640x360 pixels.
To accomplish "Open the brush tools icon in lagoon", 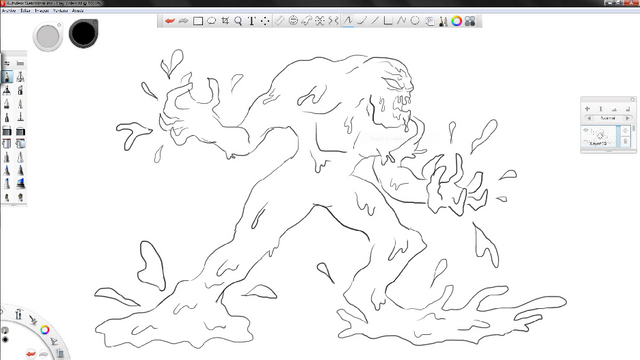I will click(33, 320).
